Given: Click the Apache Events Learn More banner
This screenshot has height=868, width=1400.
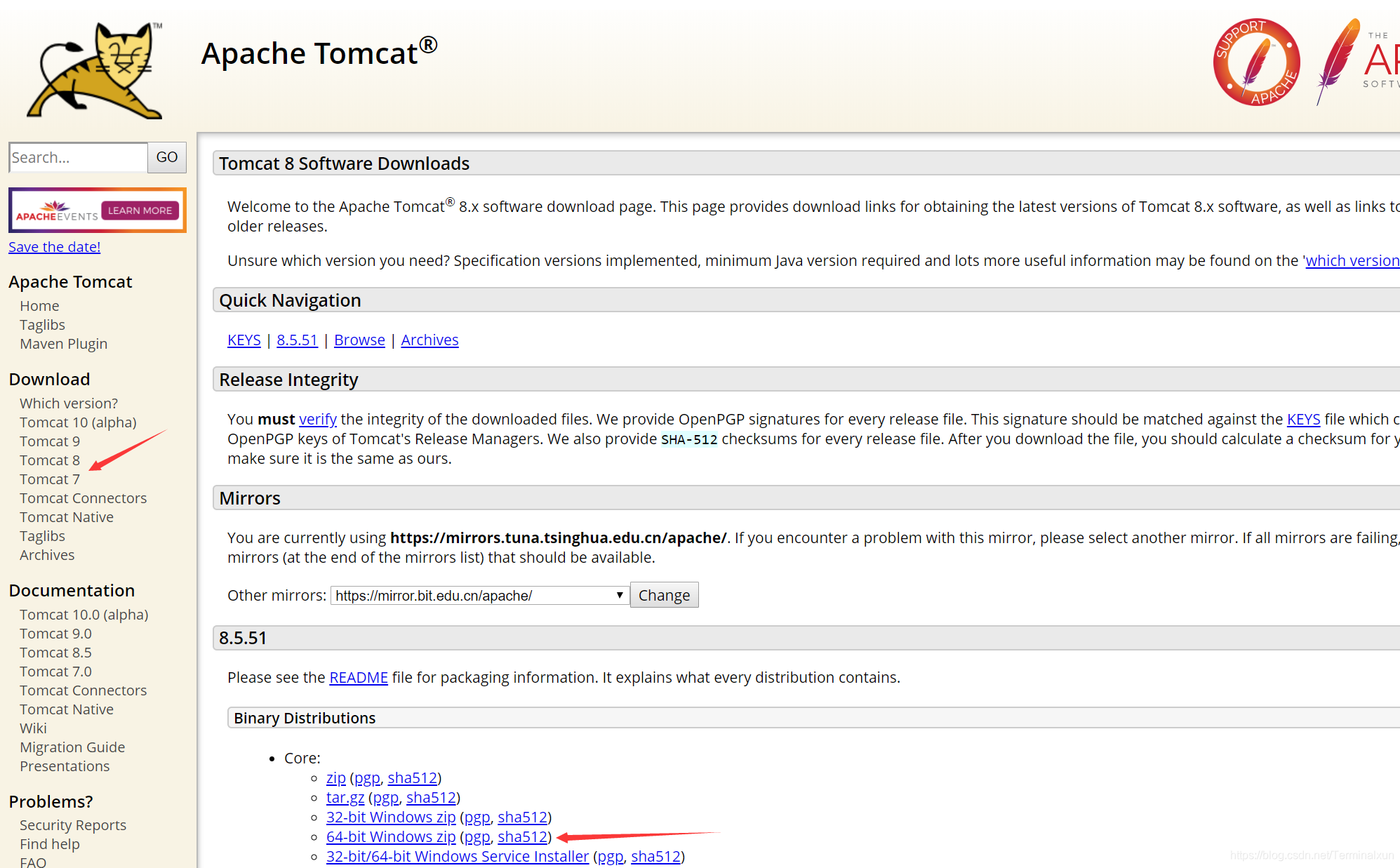Looking at the screenshot, I should click(98, 210).
